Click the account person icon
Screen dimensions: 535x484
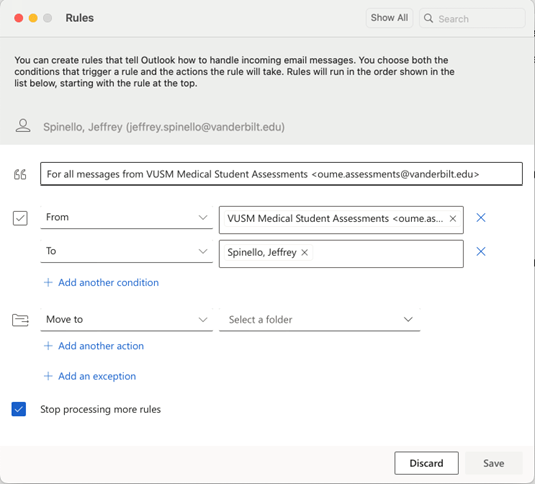tap(23, 126)
